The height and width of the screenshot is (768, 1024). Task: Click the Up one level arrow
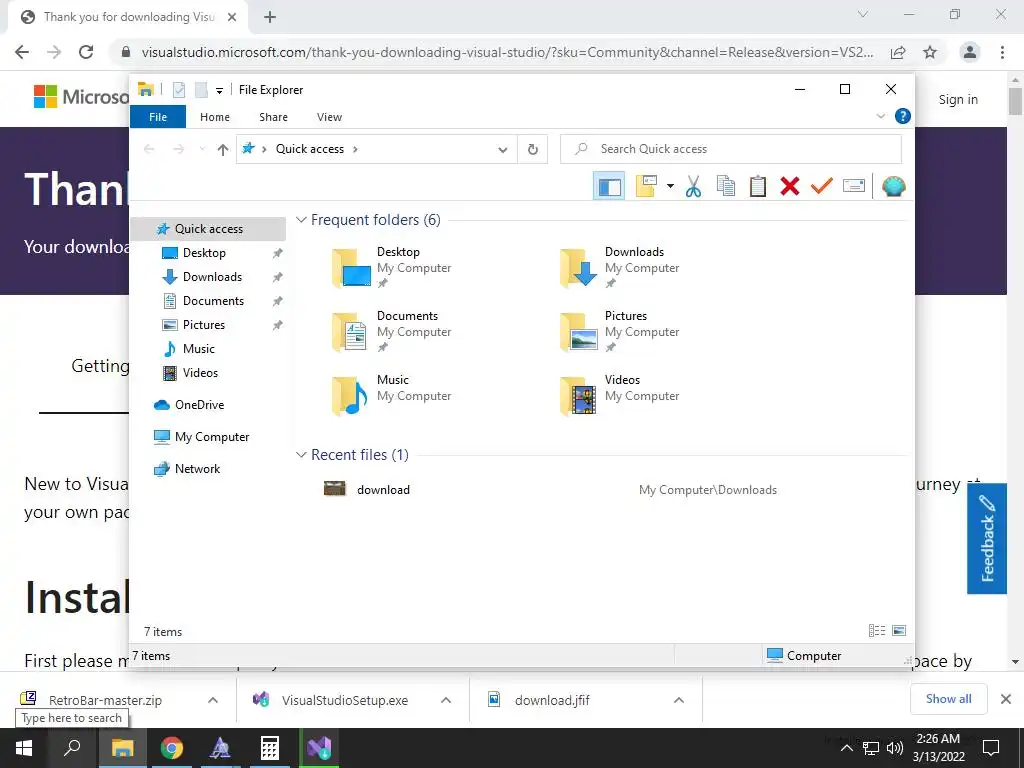click(x=223, y=150)
